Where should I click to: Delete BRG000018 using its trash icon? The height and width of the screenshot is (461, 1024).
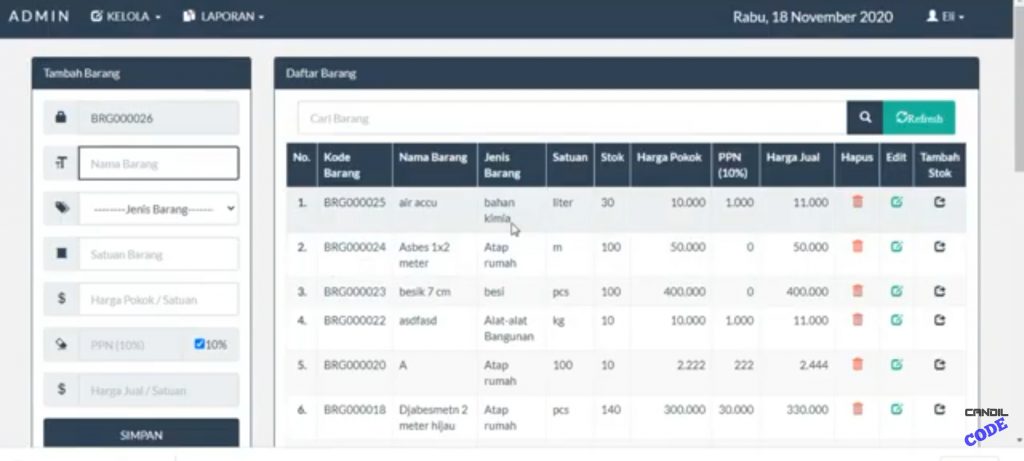click(x=857, y=409)
